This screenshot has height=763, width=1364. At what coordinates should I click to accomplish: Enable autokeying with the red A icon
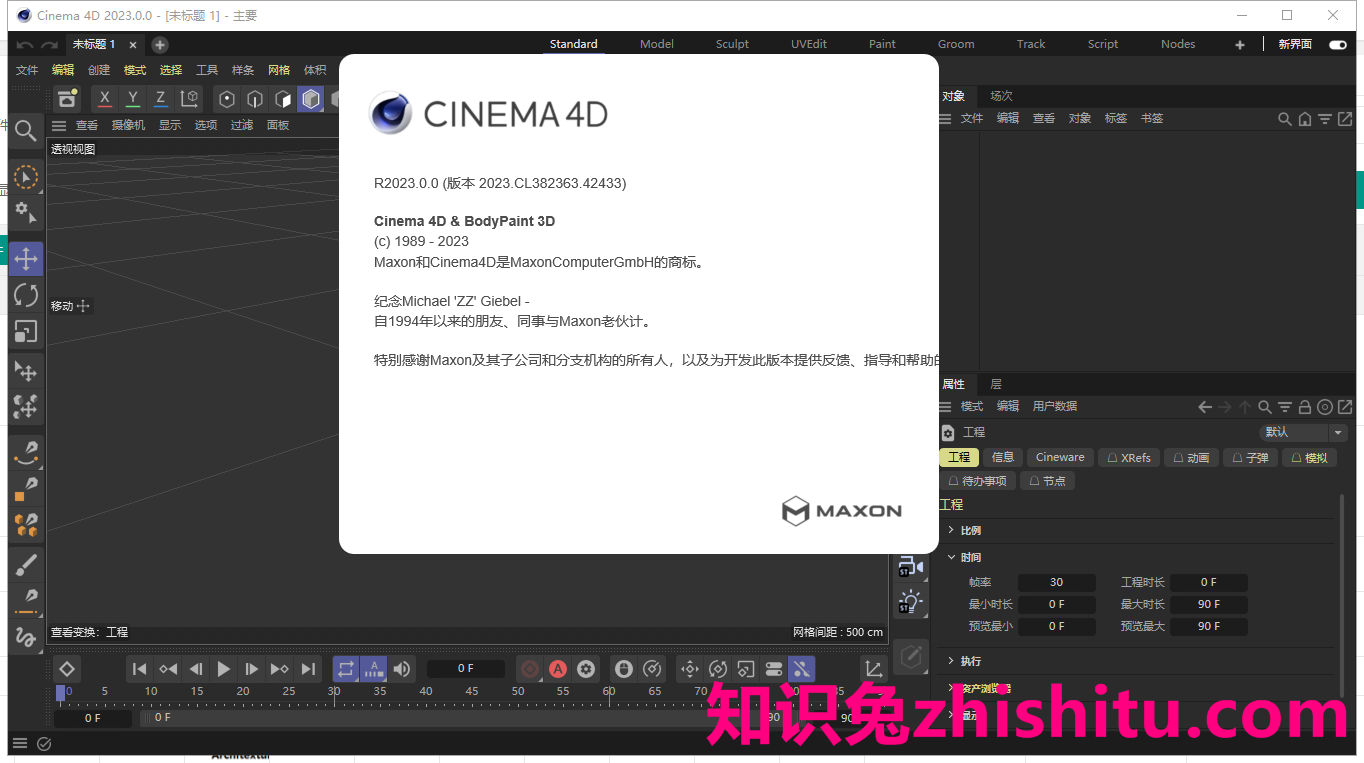click(x=558, y=668)
